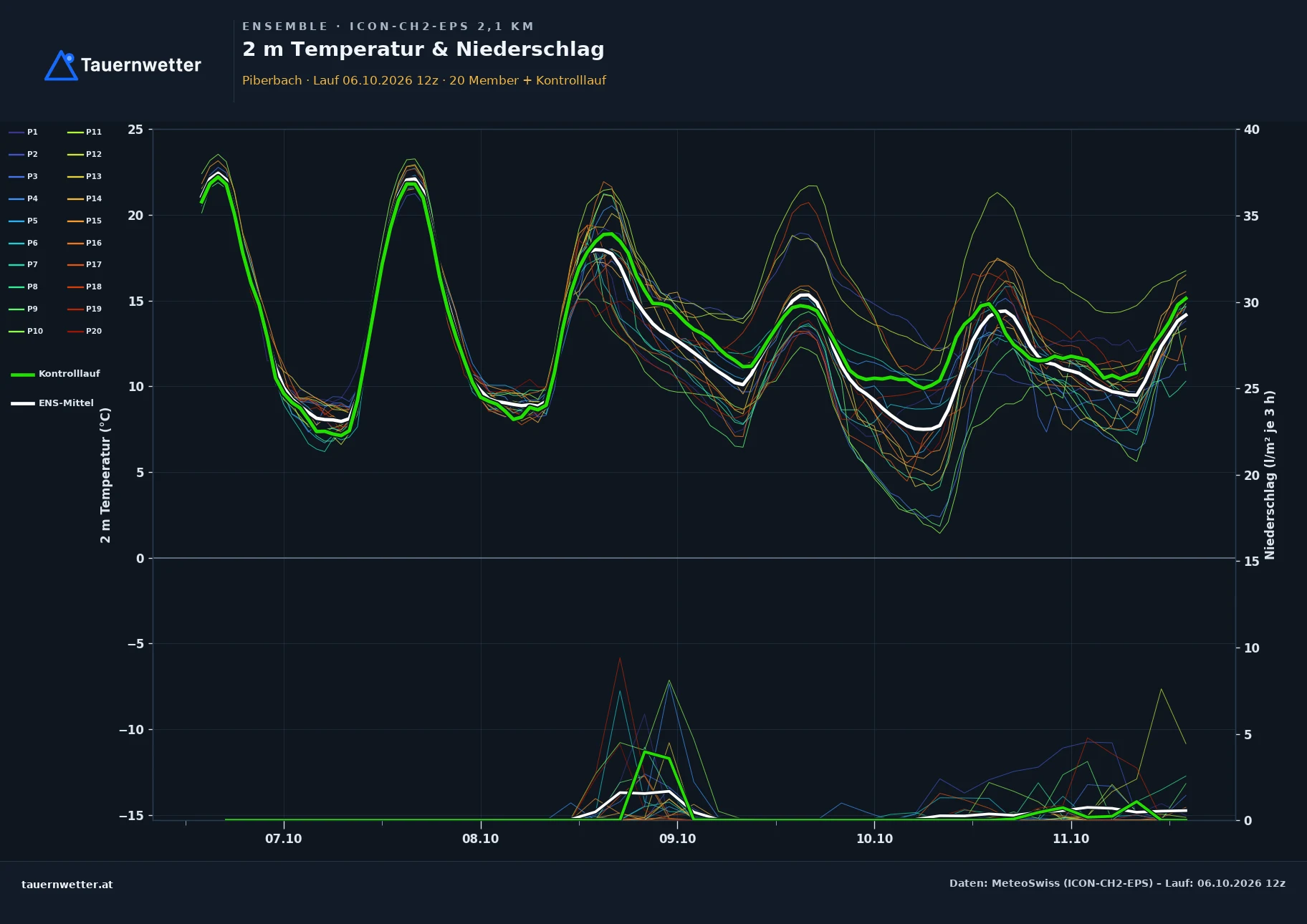Image resolution: width=1307 pixels, height=924 pixels.
Task: Select legend entry P20
Action: click(85, 331)
